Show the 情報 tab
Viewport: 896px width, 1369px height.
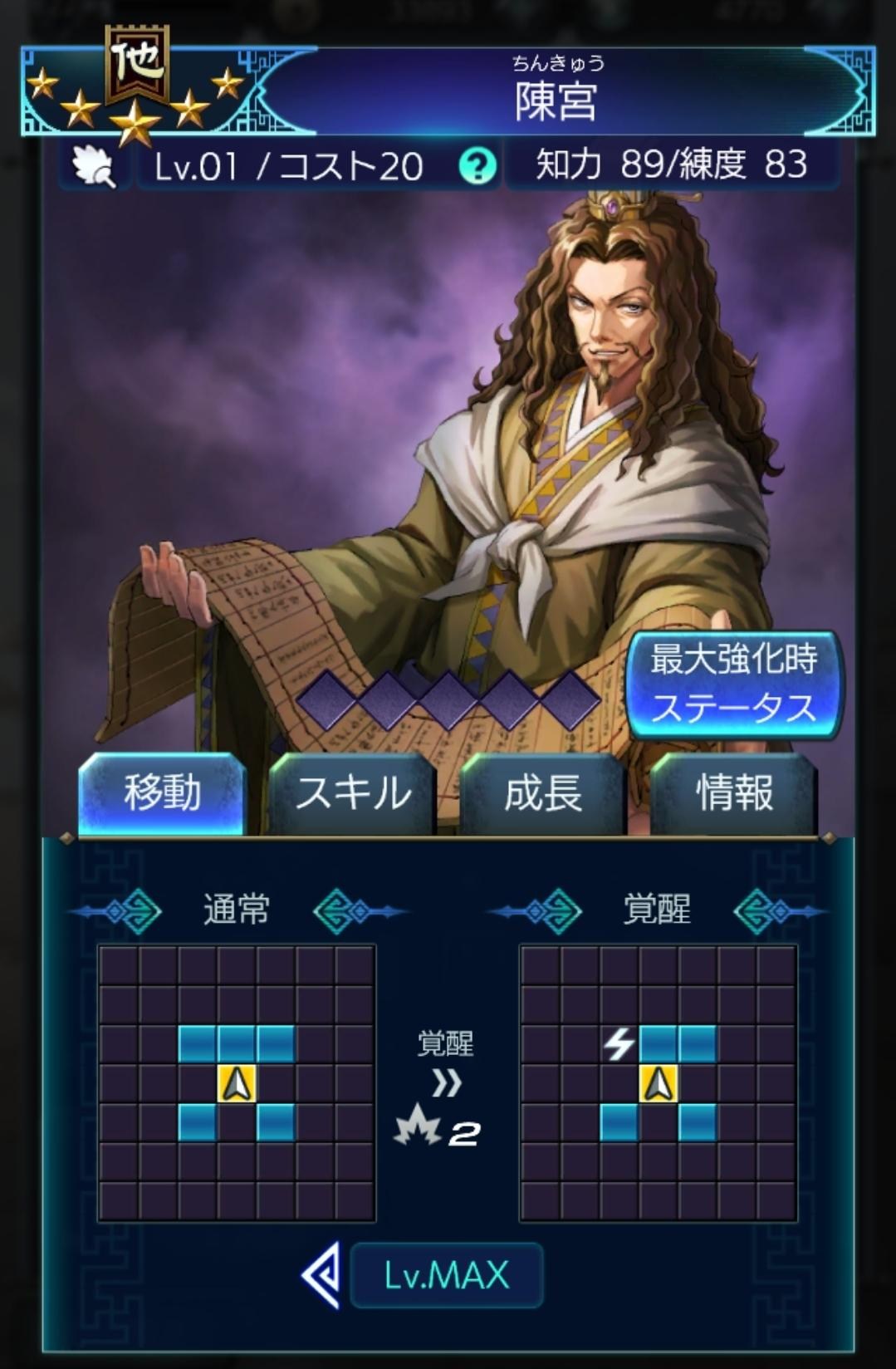coord(733,792)
